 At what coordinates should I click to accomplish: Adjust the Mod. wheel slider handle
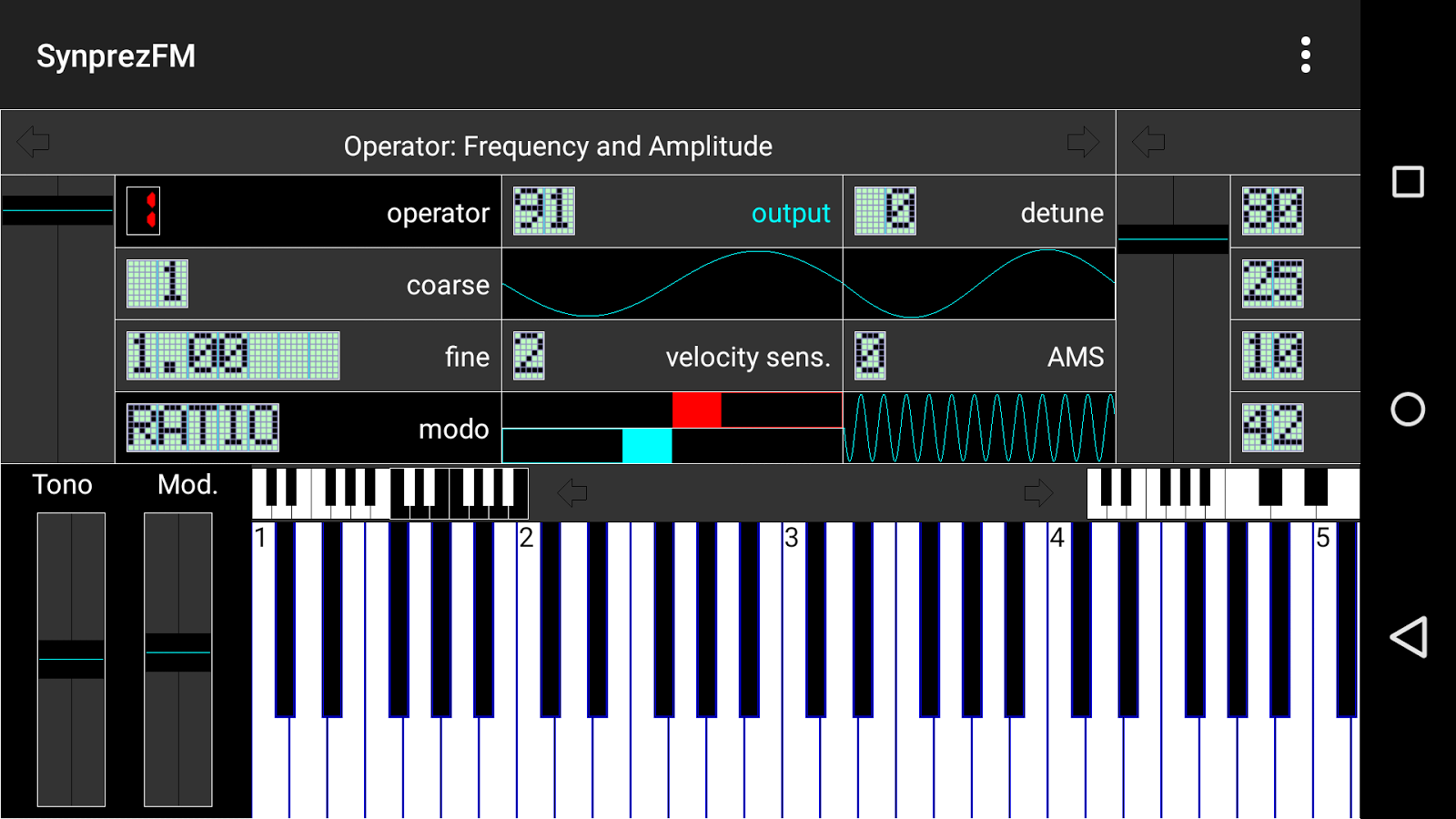(x=178, y=652)
